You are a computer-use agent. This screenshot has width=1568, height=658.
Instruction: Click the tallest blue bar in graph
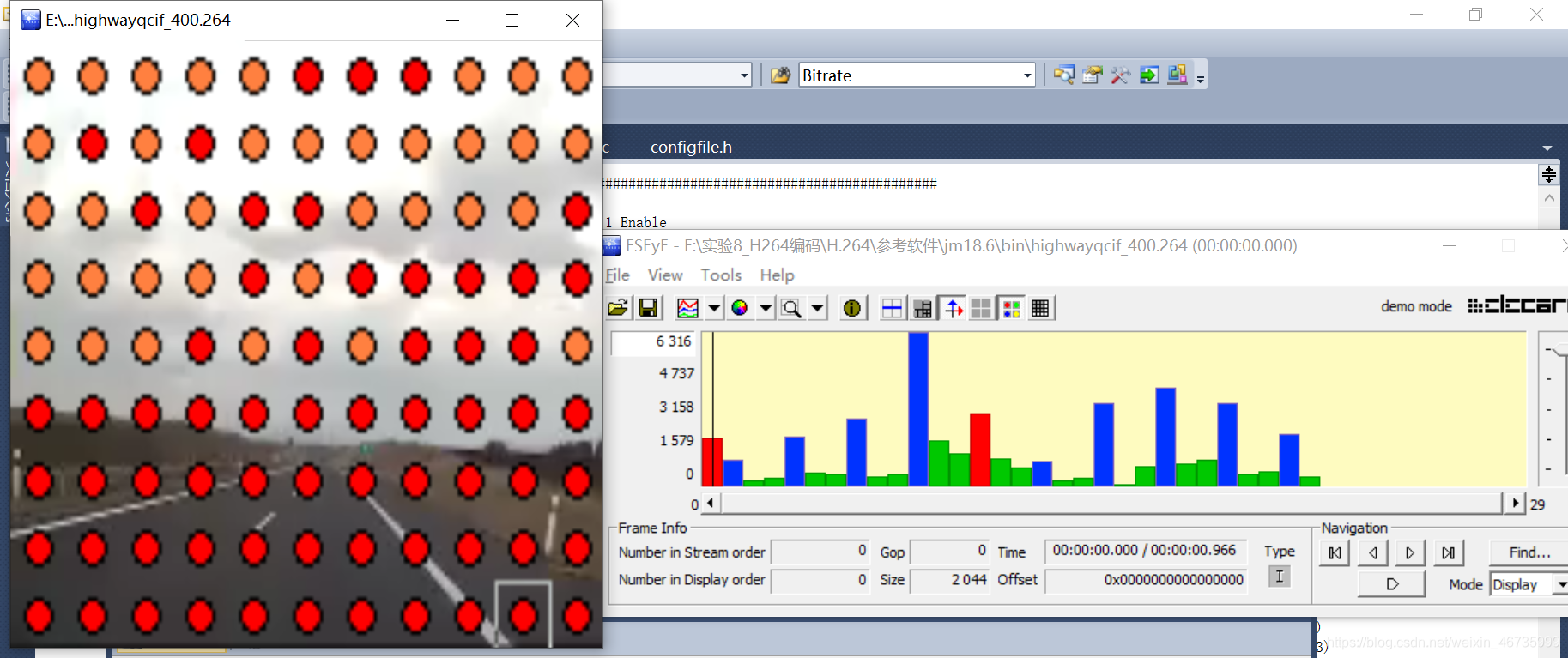click(918, 409)
